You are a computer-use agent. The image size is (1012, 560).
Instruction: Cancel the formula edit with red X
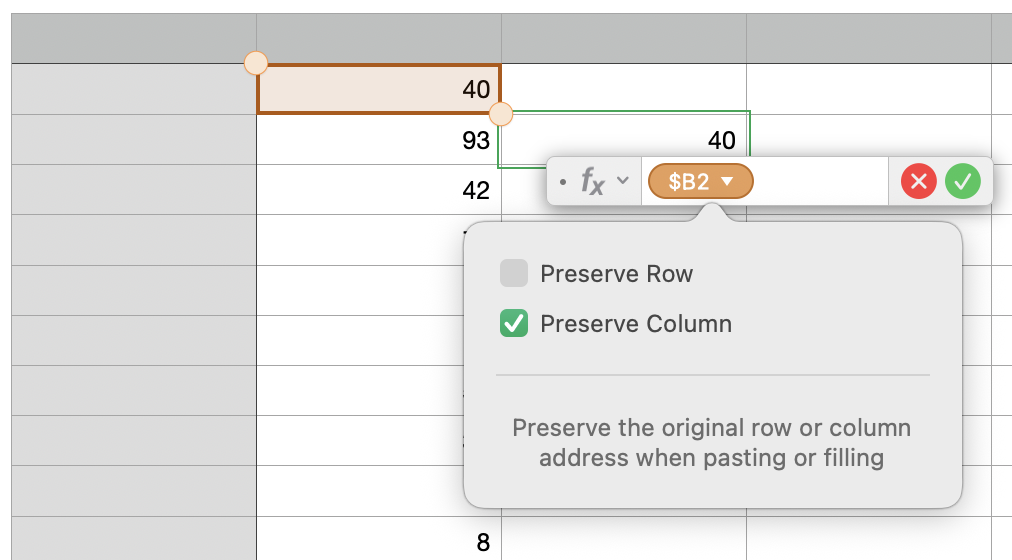point(919,181)
